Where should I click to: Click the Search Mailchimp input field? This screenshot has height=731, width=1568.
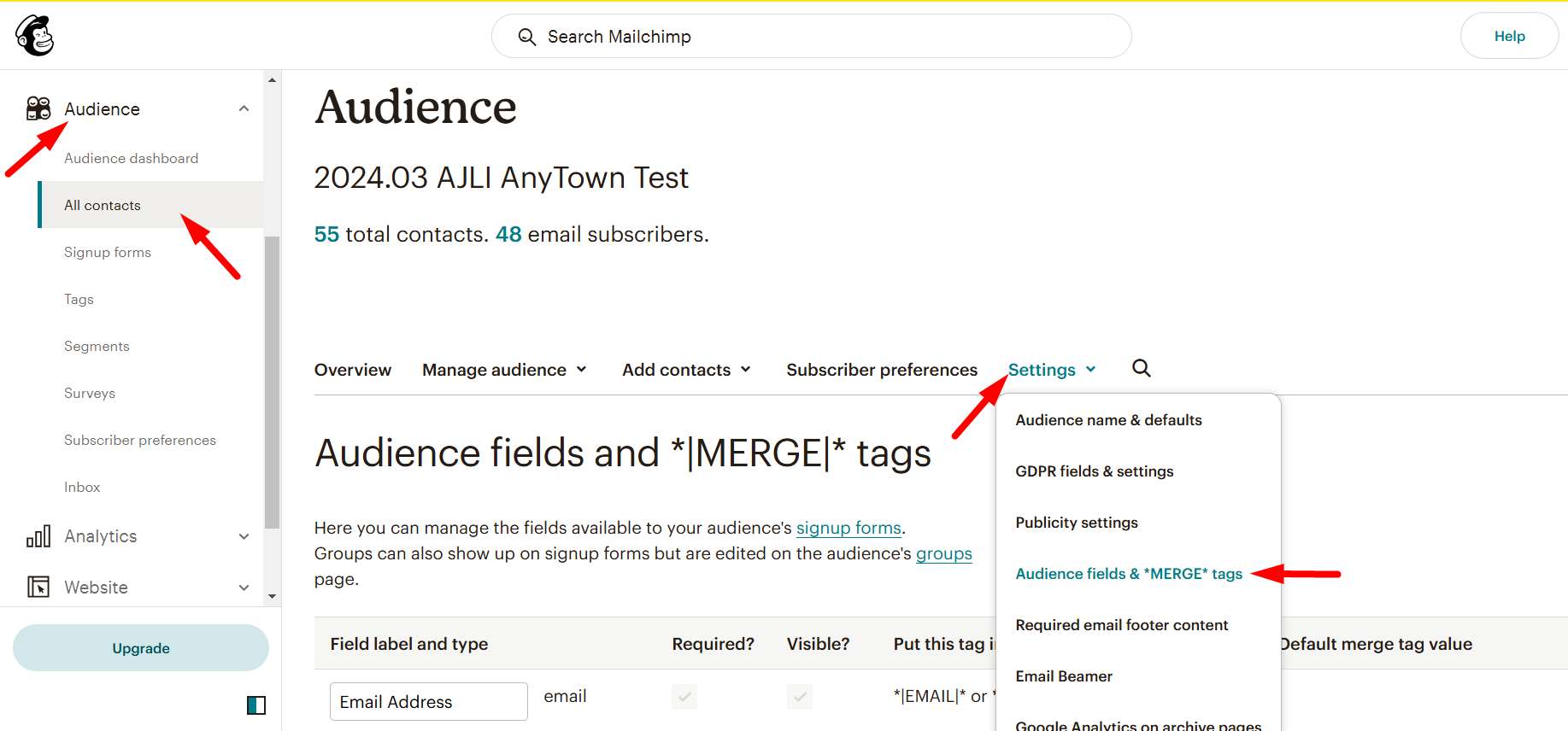point(812,36)
